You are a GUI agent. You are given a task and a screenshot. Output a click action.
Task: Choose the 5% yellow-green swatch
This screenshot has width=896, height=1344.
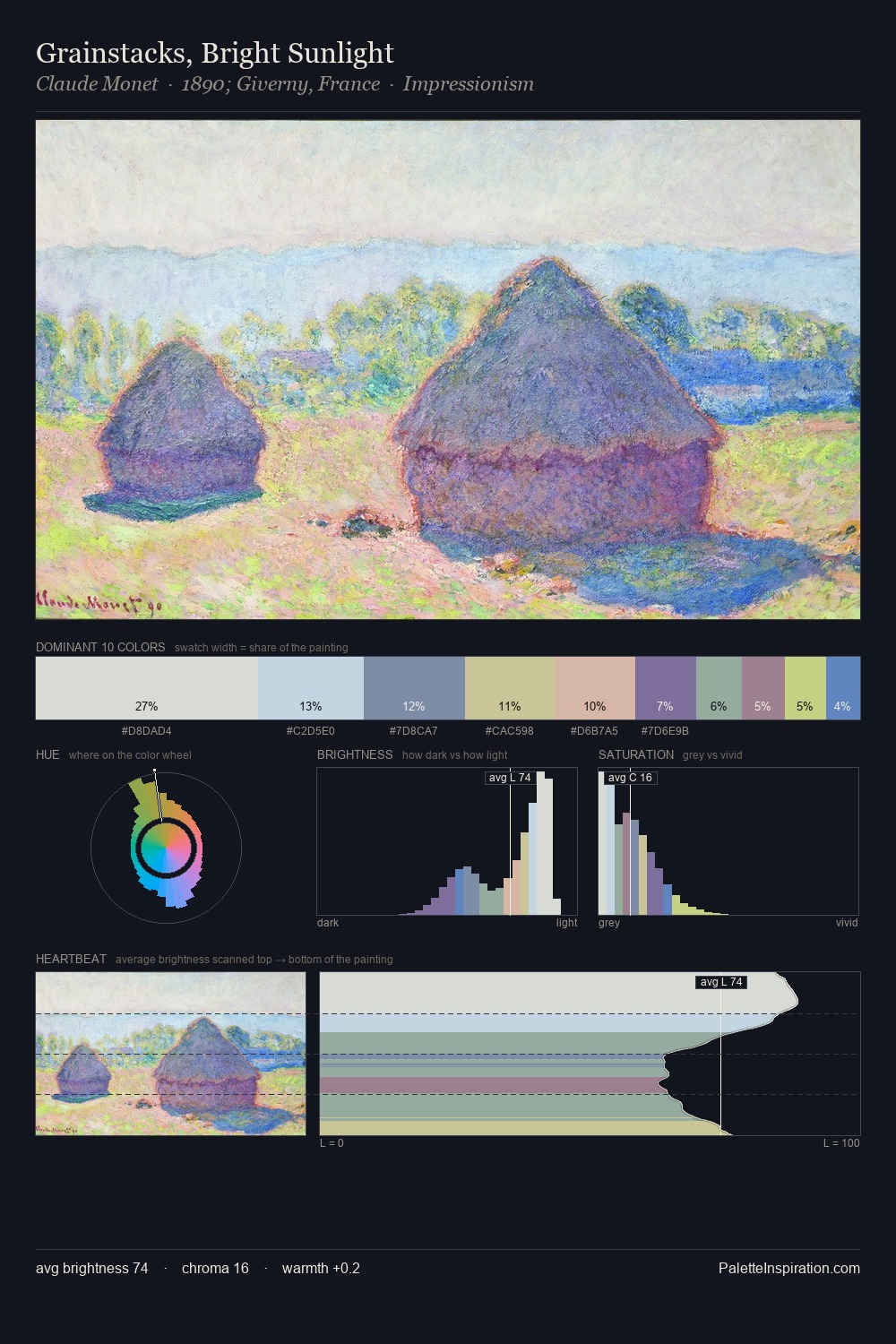806,688
